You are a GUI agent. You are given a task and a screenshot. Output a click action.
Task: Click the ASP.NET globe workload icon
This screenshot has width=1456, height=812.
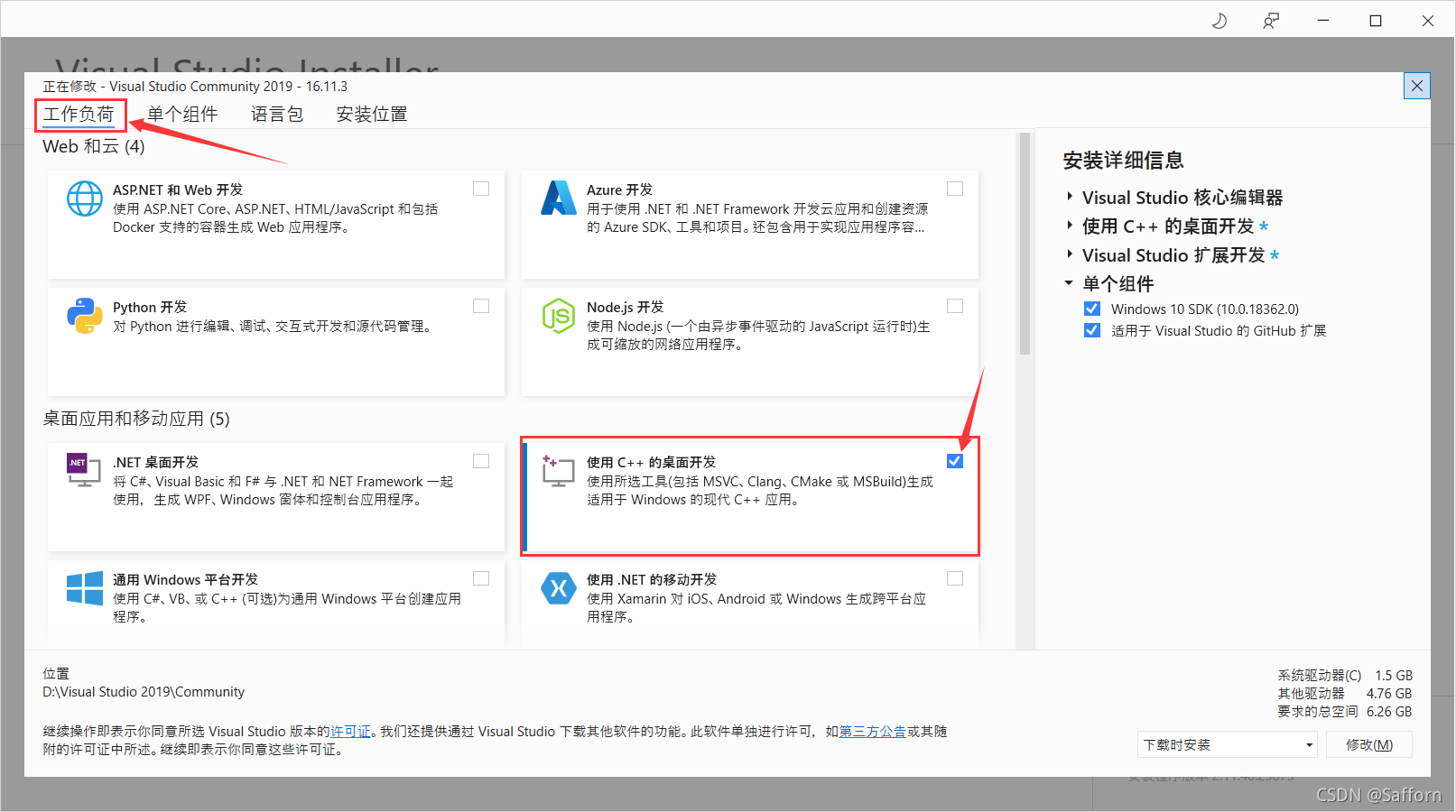point(85,198)
